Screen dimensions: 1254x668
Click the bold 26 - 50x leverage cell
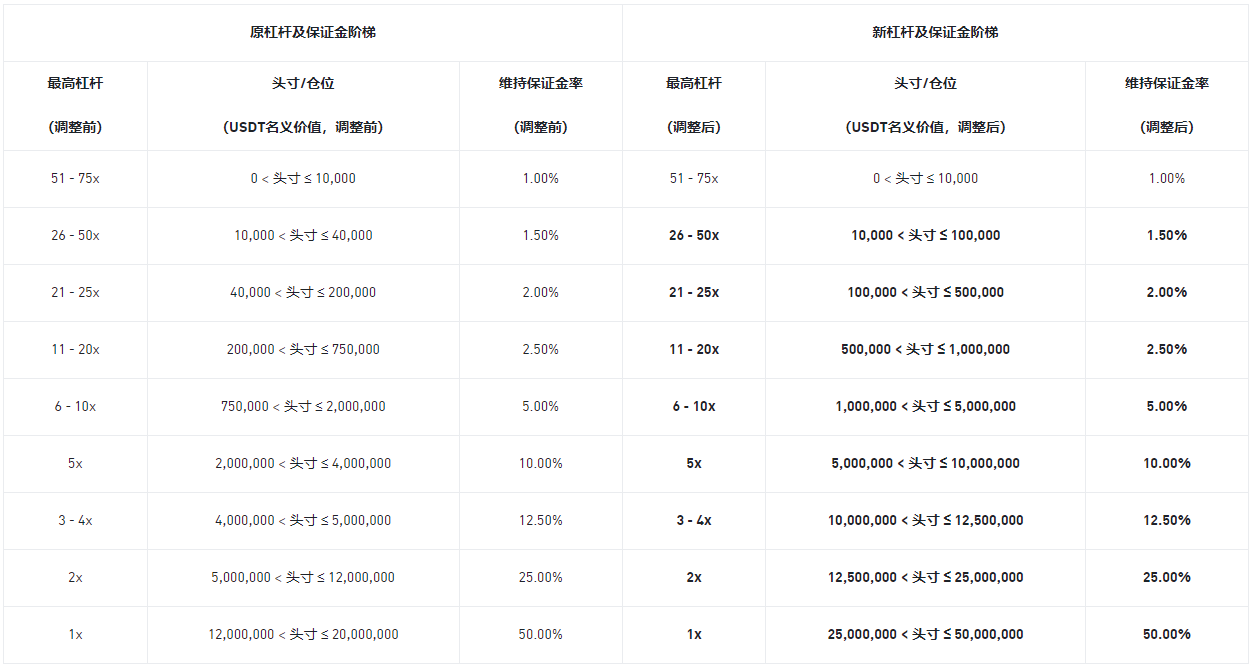tap(693, 235)
